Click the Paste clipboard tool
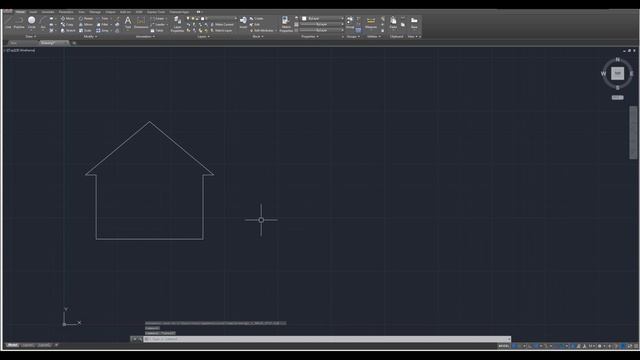 click(x=393, y=22)
